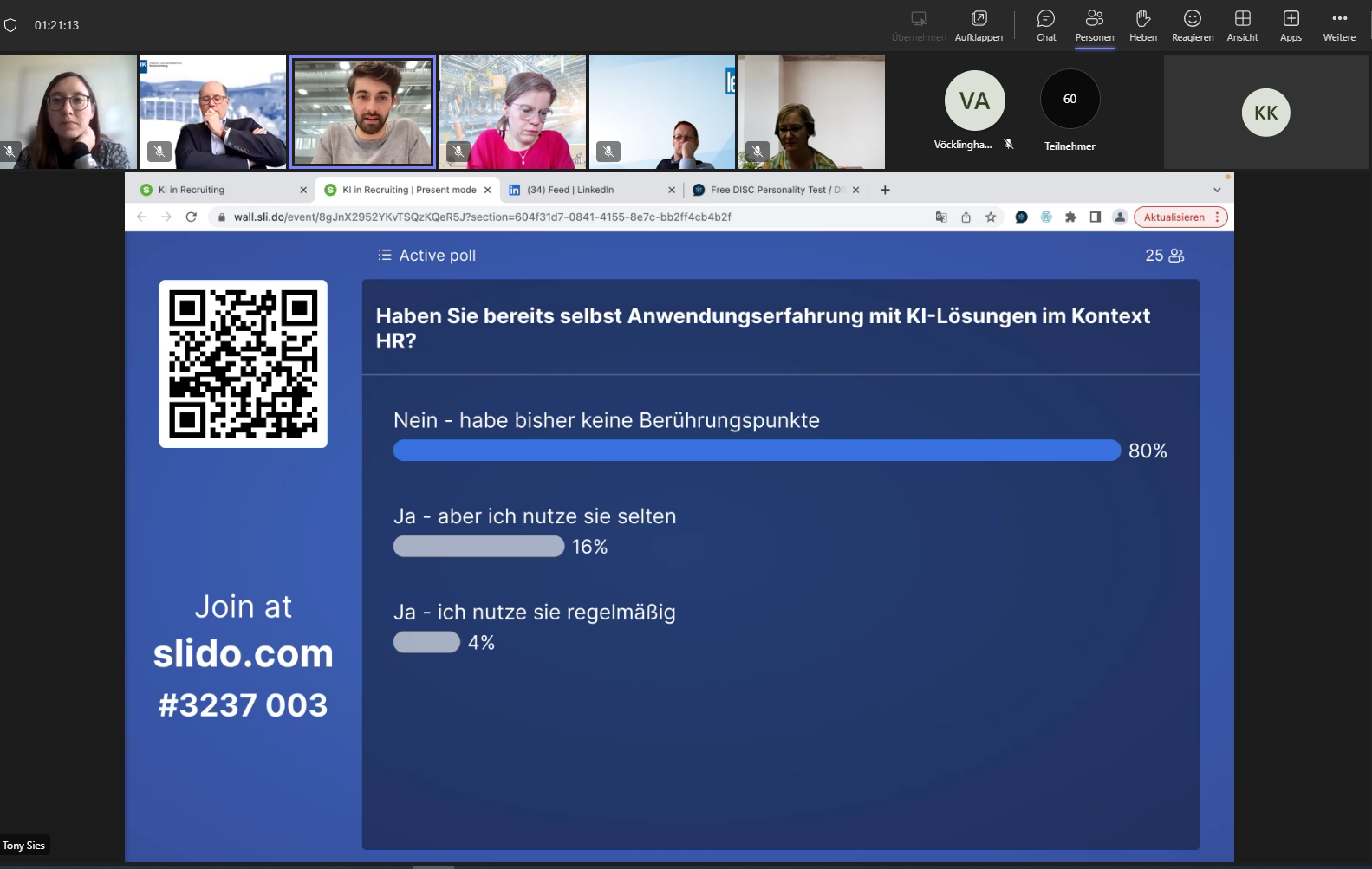Raise hand with the Heben icon
Screen dimensions: 1372x869
click(x=1143, y=25)
